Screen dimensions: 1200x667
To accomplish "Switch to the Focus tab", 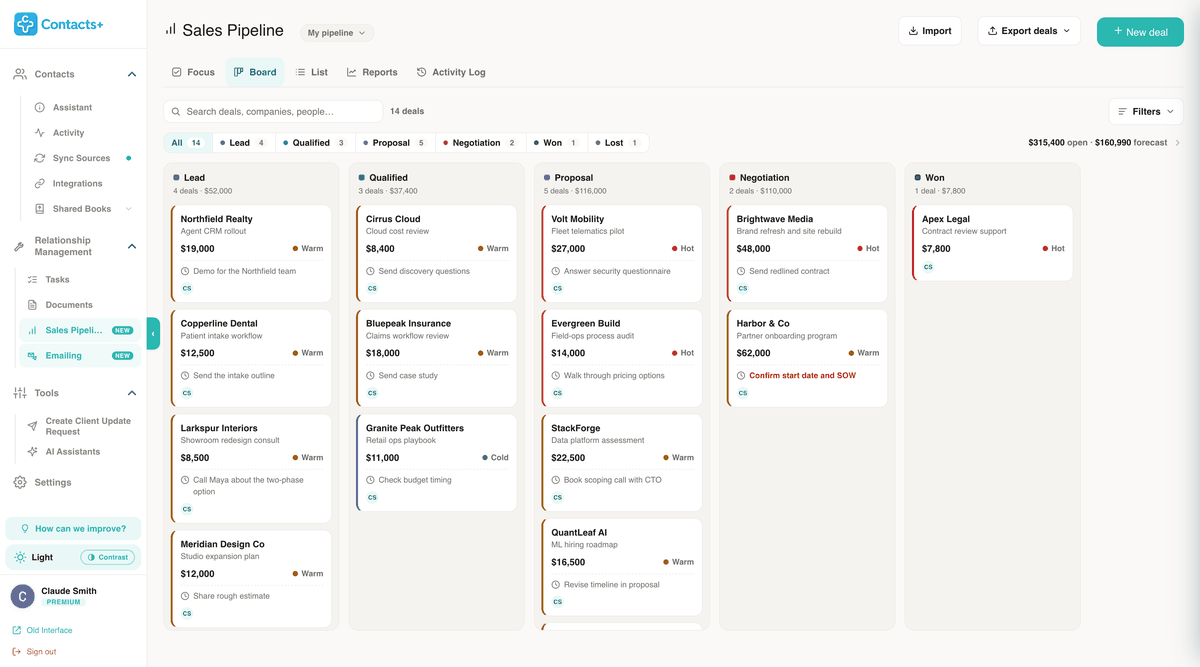I will 193,72.
